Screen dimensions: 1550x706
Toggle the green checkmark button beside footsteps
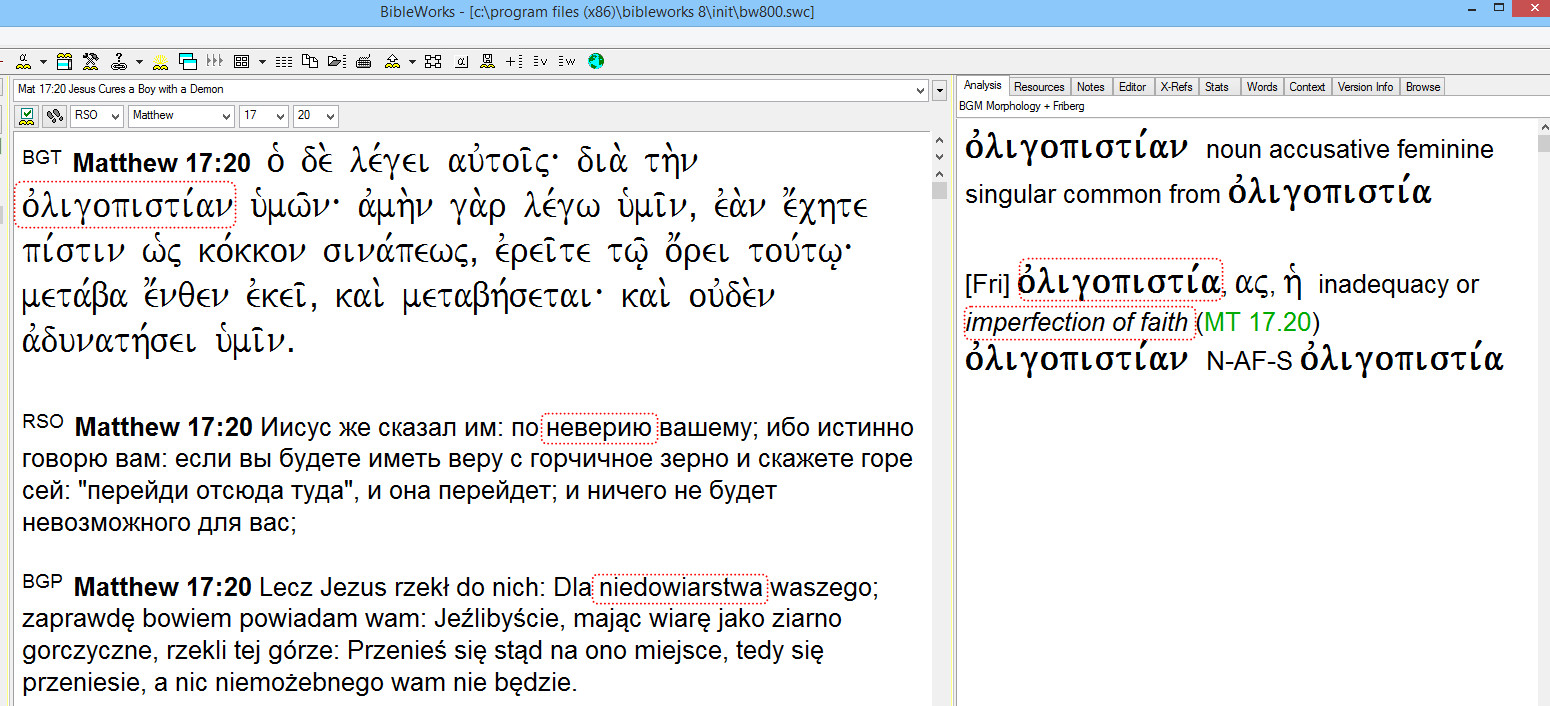[28, 116]
